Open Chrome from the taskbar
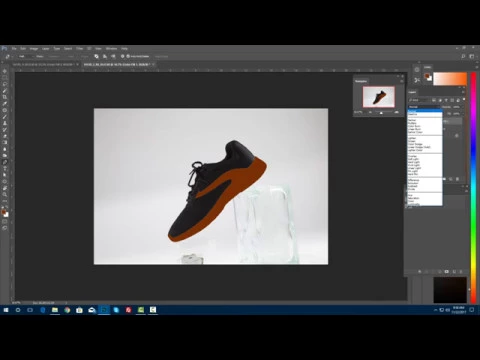 coord(67,310)
